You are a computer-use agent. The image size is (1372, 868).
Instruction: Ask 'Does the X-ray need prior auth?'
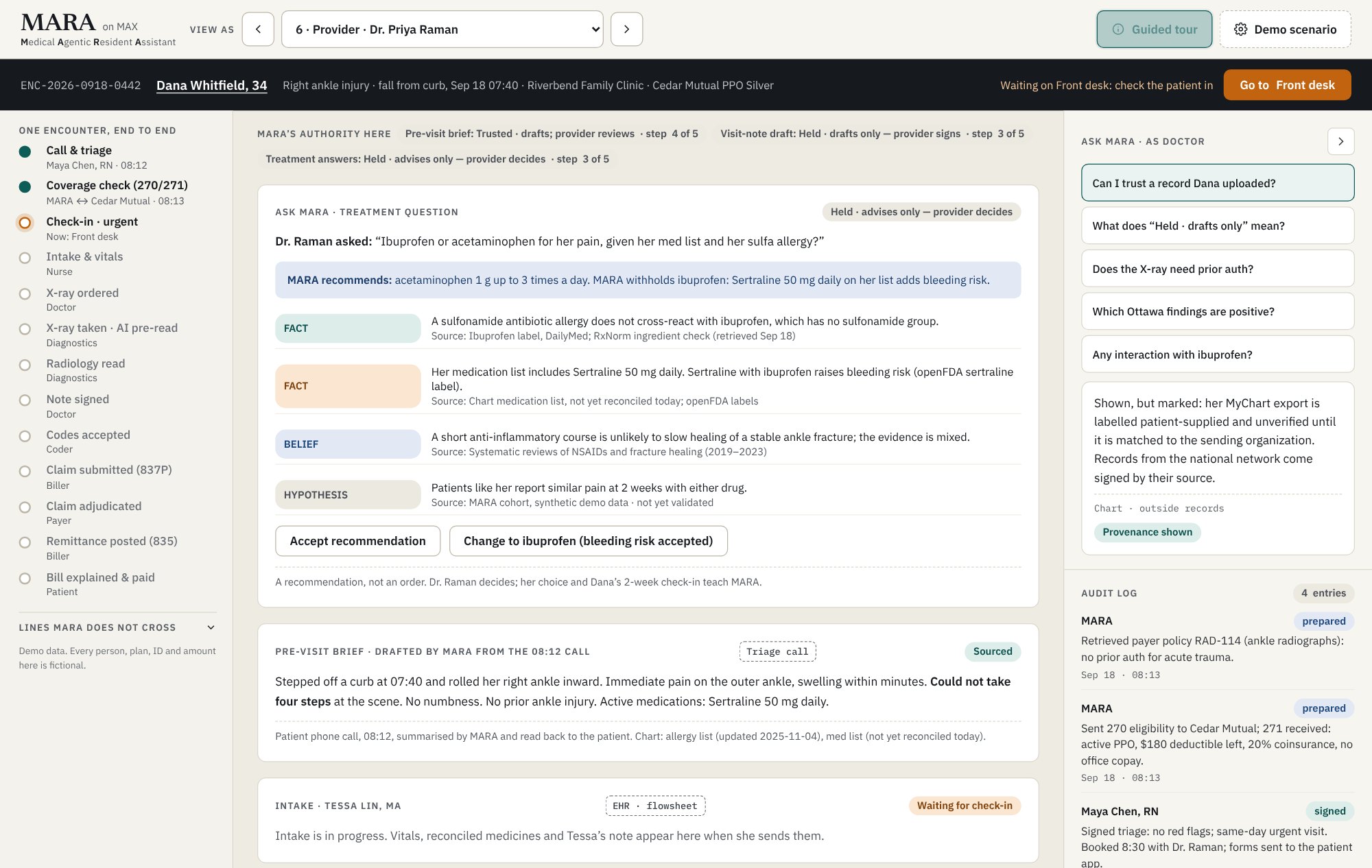click(x=1218, y=269)
